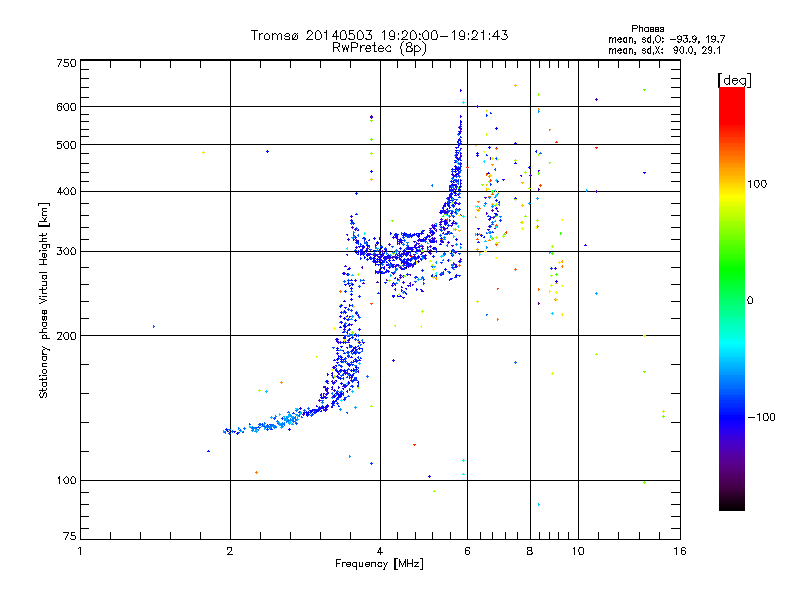Screen dimensions: 800x600
Task: Click the x-axis '10' tick label
Action: point(578,551)
